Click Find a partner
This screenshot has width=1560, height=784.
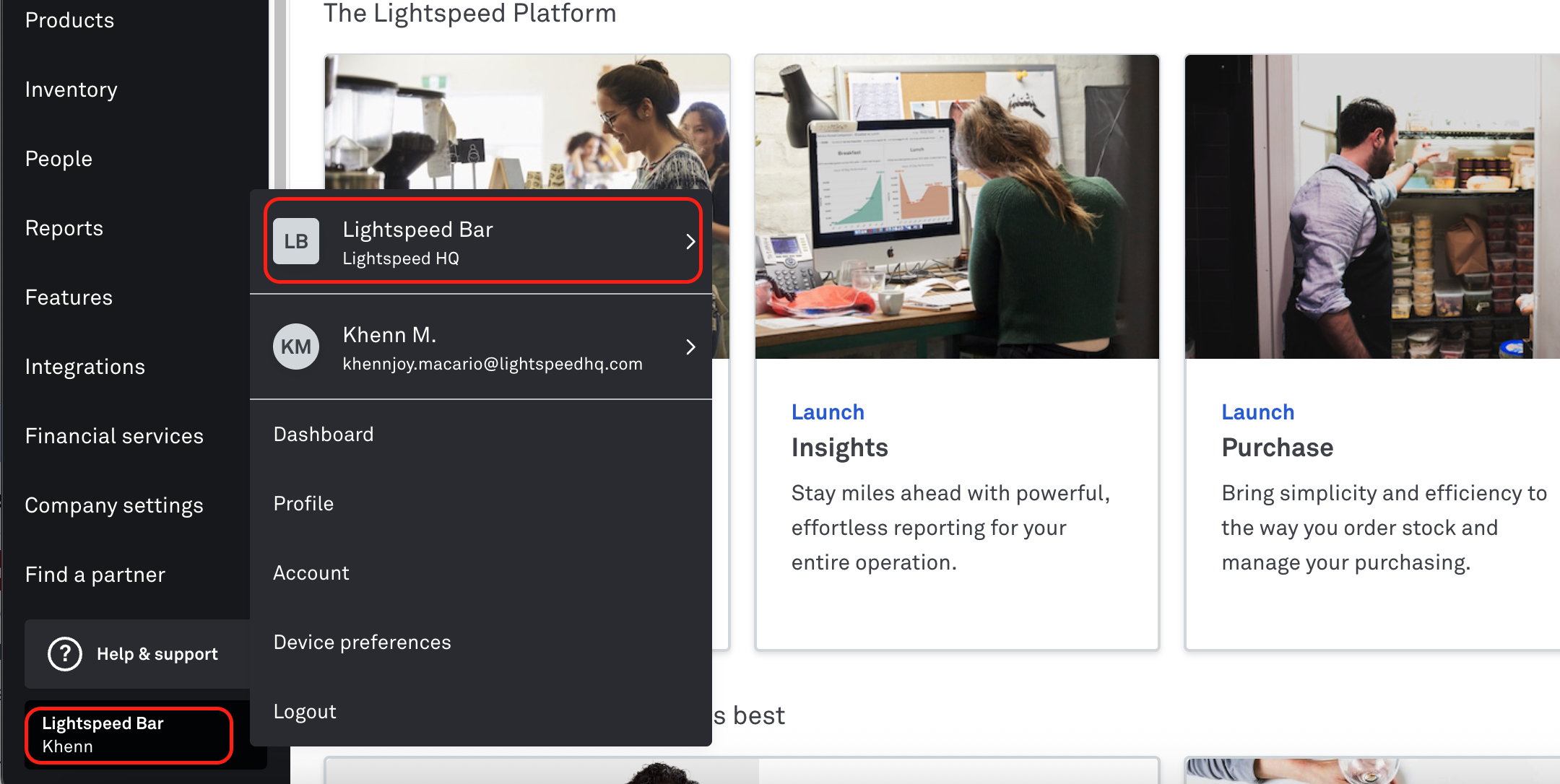tap(95, 575)
